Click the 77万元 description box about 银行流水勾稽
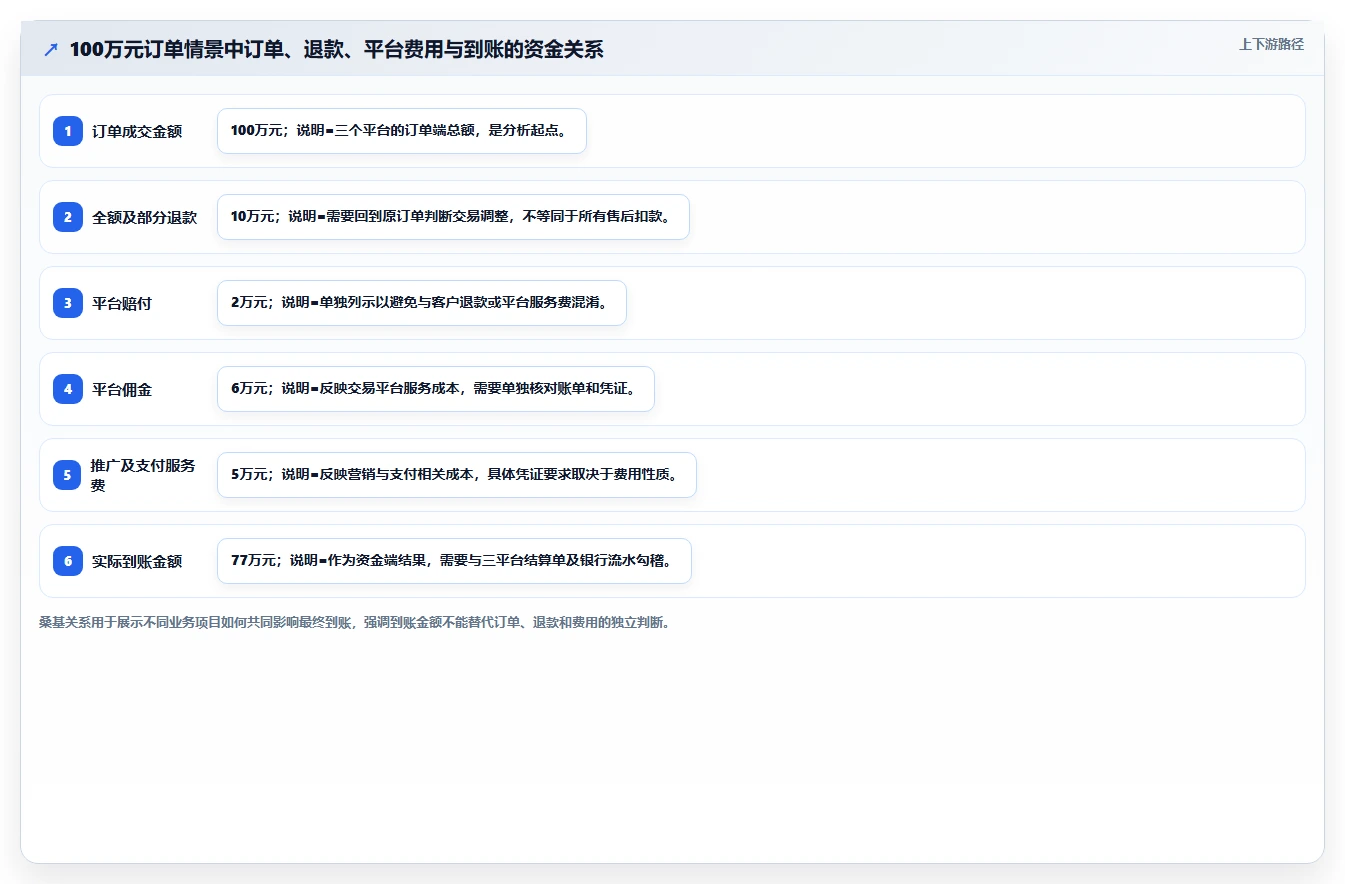 click(454, 561)
